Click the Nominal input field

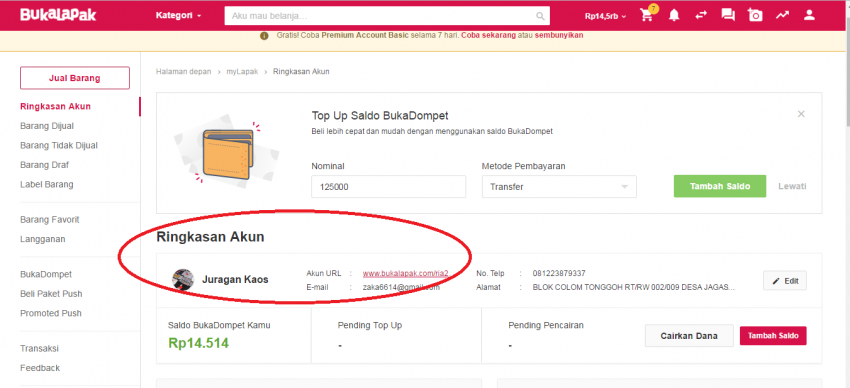[389, 186]
